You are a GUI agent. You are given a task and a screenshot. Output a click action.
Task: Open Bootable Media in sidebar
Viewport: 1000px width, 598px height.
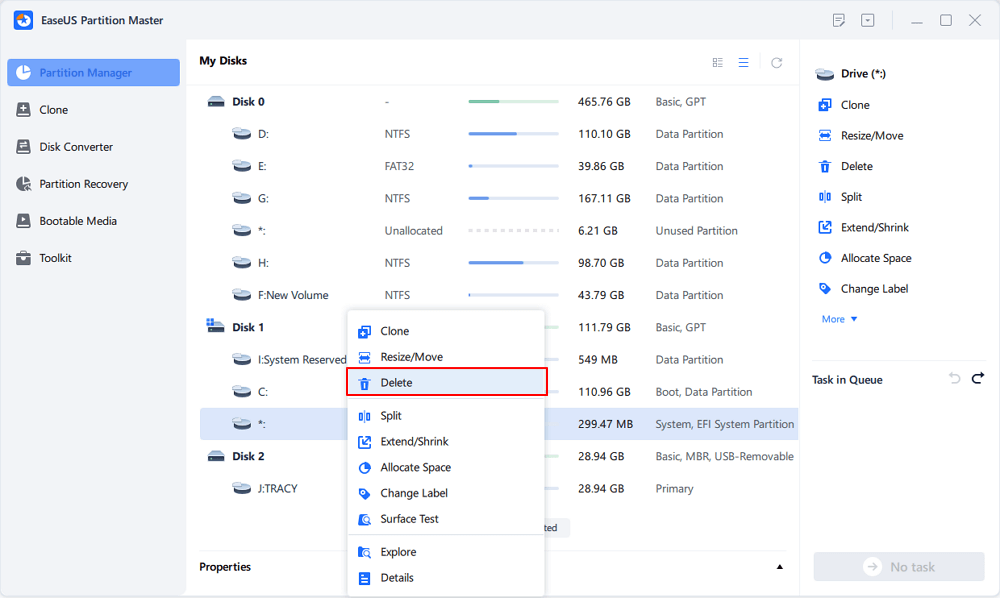(x=77, y=221)
